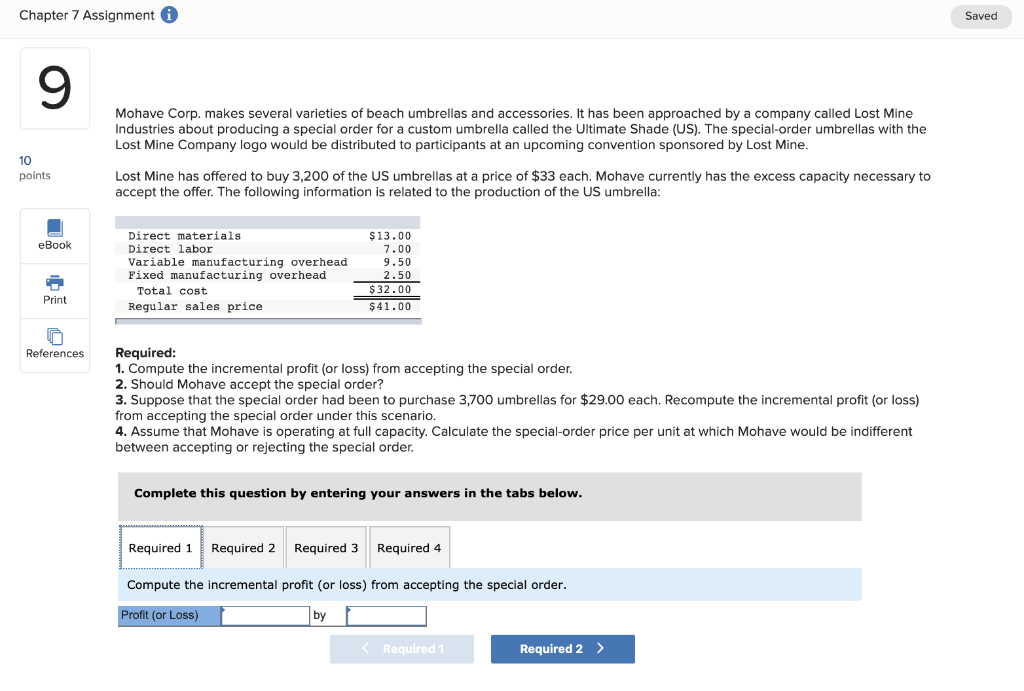
Task: Open the eBook resource
Action: [55, 236]
